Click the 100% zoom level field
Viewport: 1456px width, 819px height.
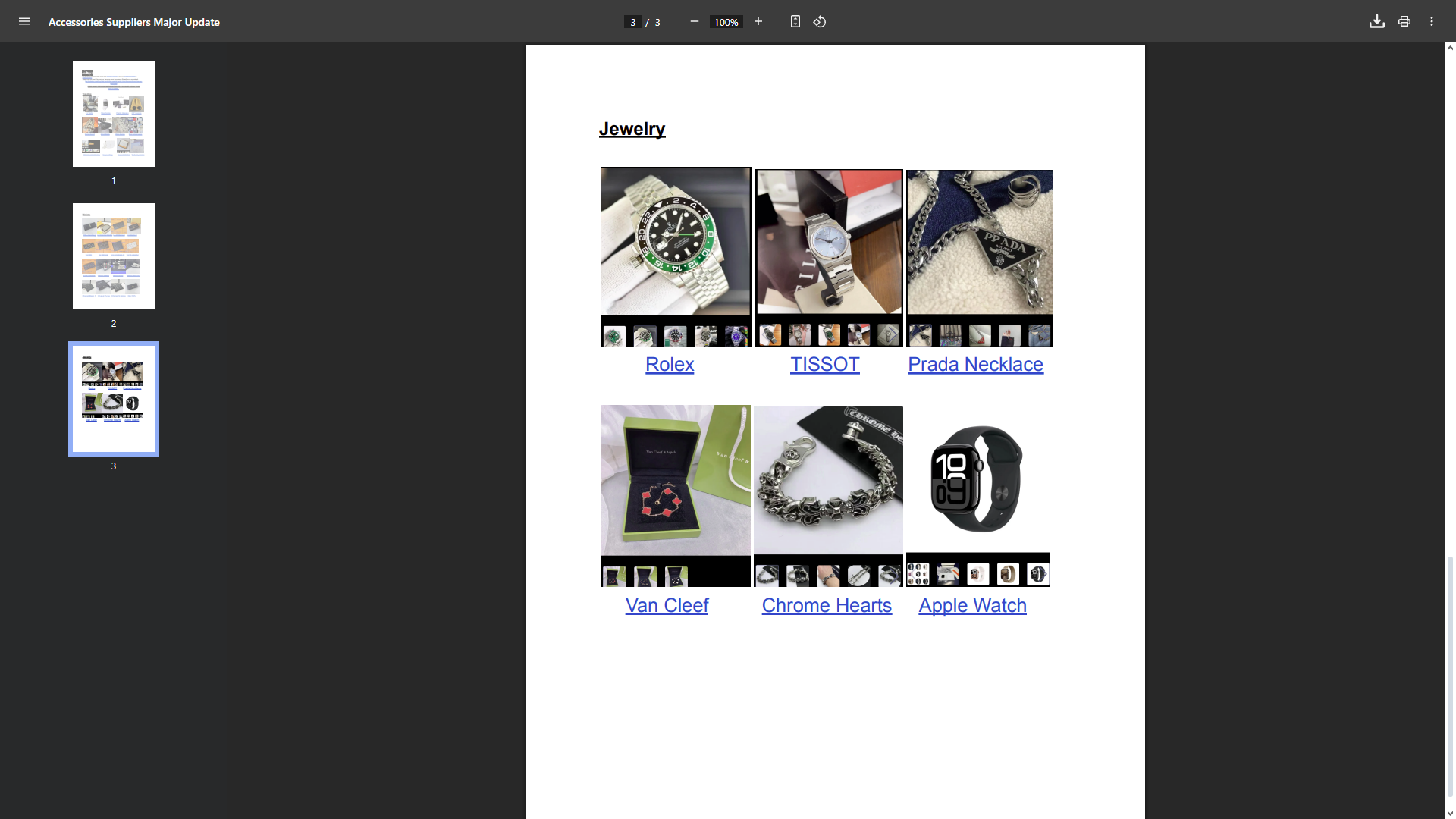(726, 22)
